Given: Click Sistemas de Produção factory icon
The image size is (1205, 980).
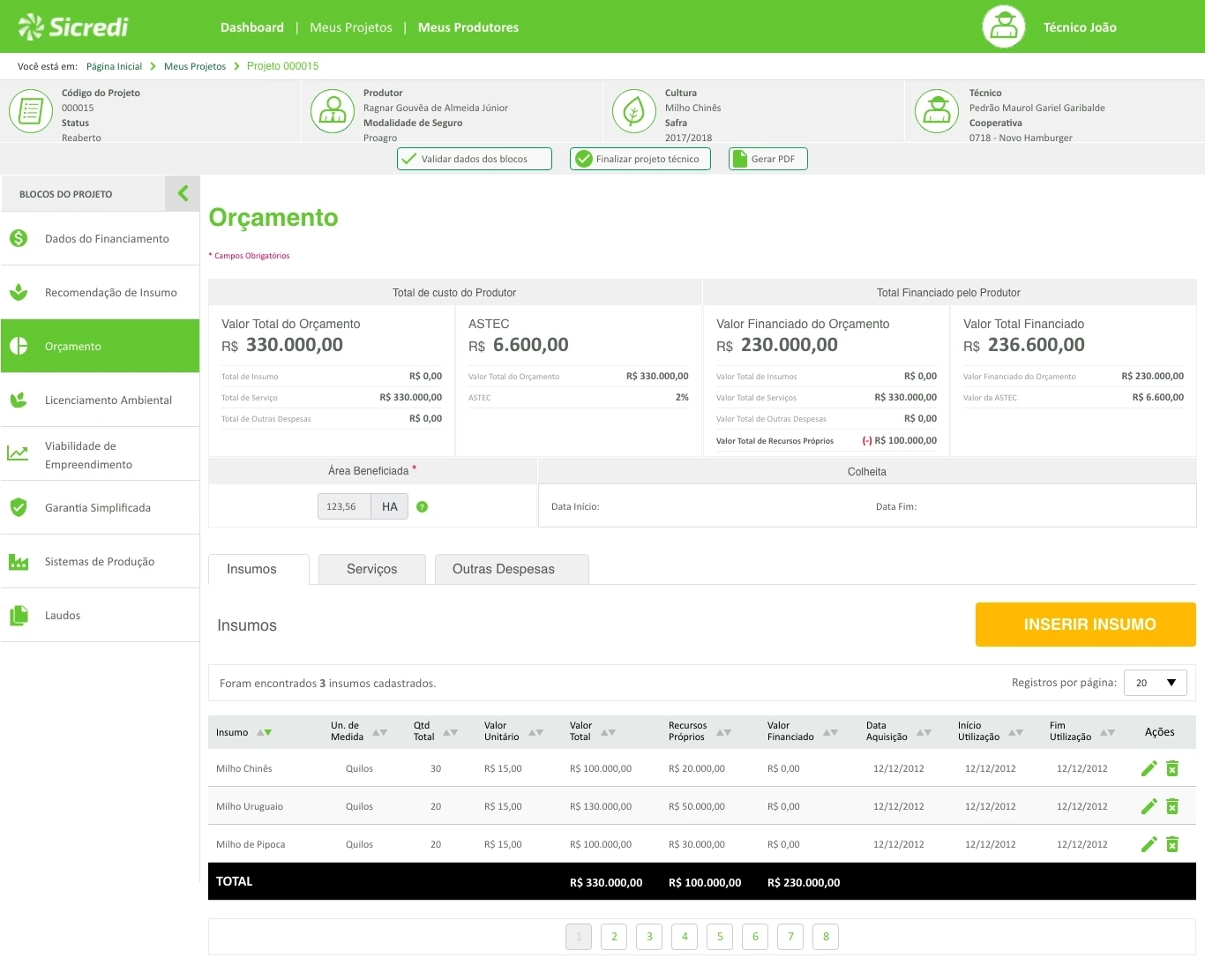Looking at the screenshot, I should [x=19, y=561].
